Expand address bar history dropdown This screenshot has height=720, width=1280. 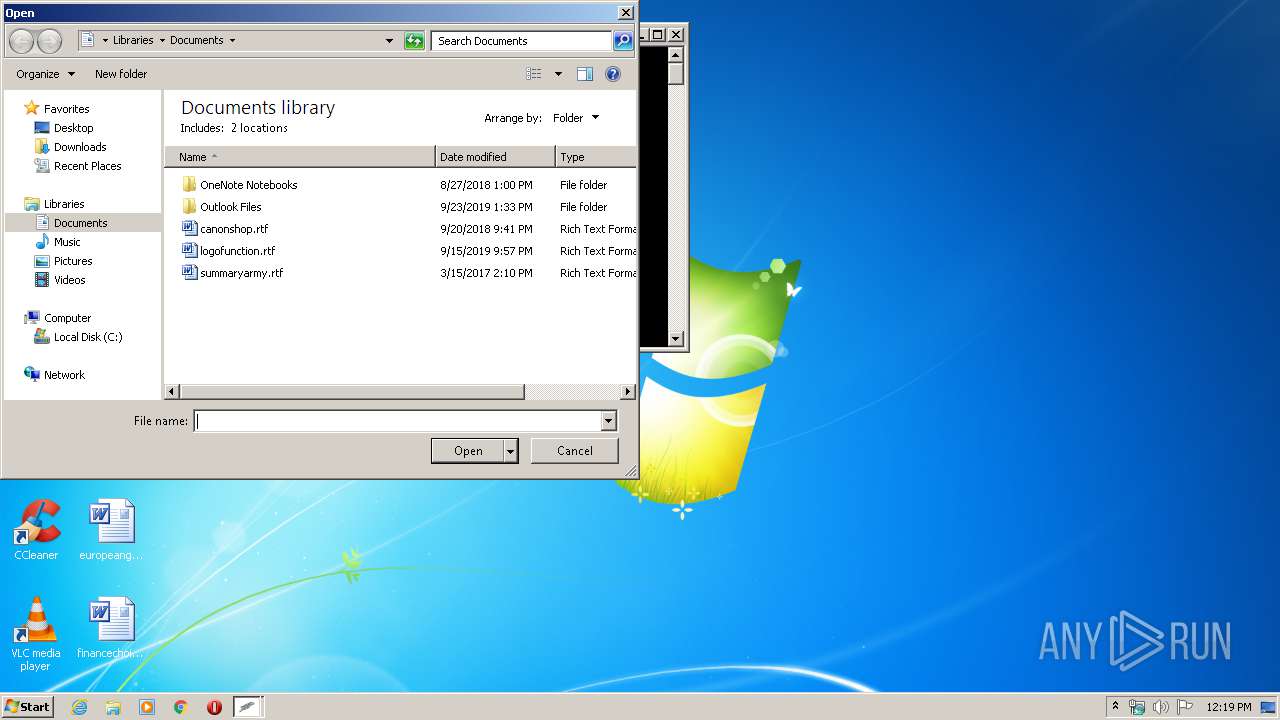[x=389, y=41]
